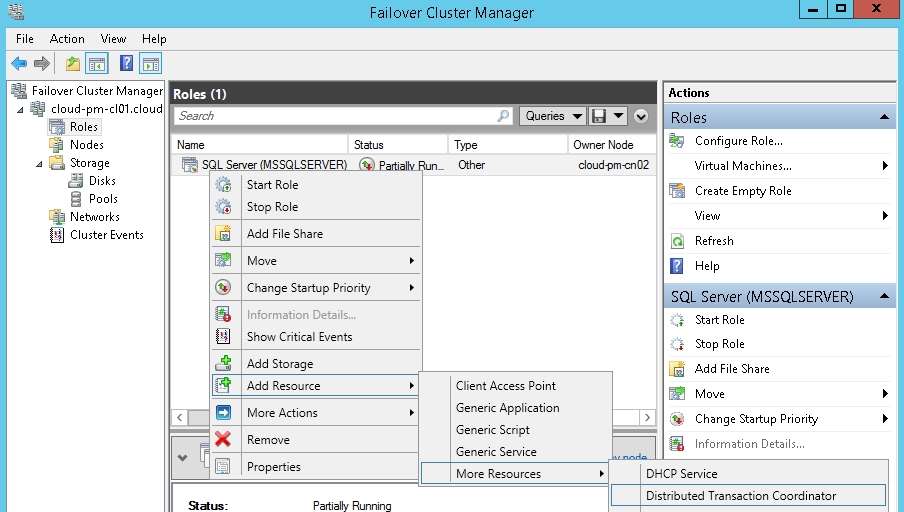904x512 pixels.
Task: Click the Start Role icon in context menu
Action: 223,185
